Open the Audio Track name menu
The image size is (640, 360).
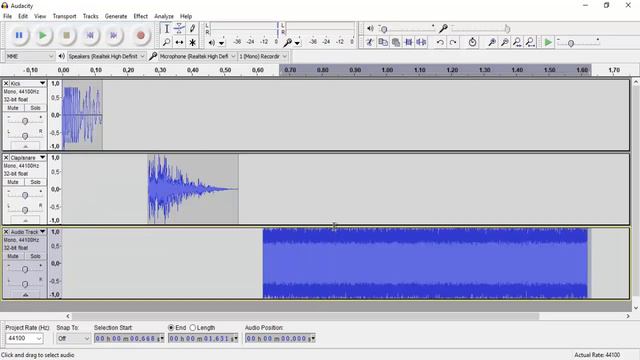[27, 232]
